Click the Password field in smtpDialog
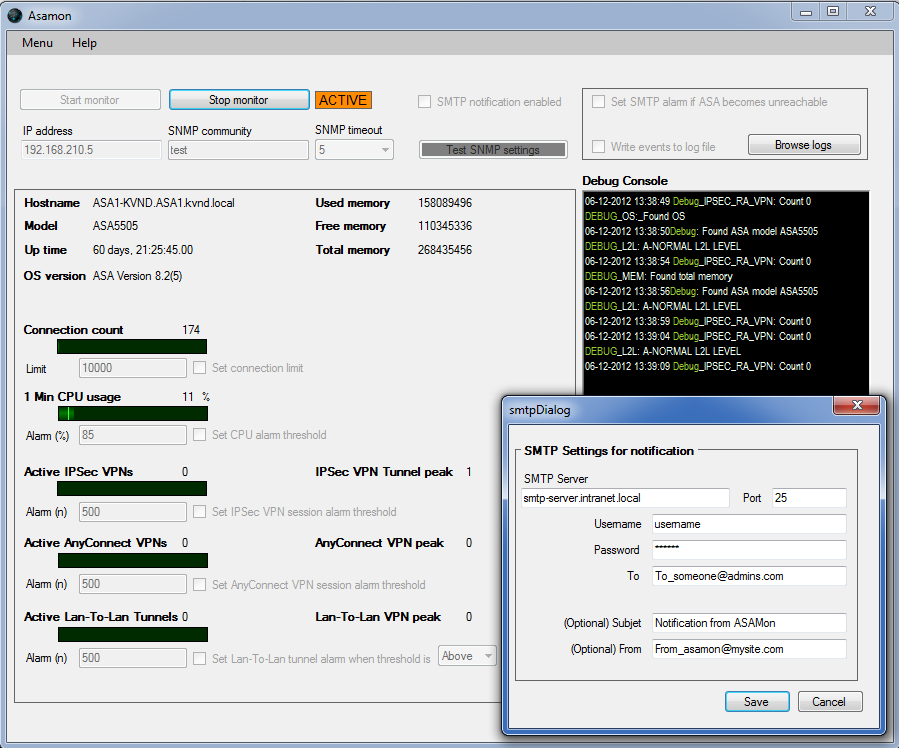899x748 pixels. pos(749,550)
